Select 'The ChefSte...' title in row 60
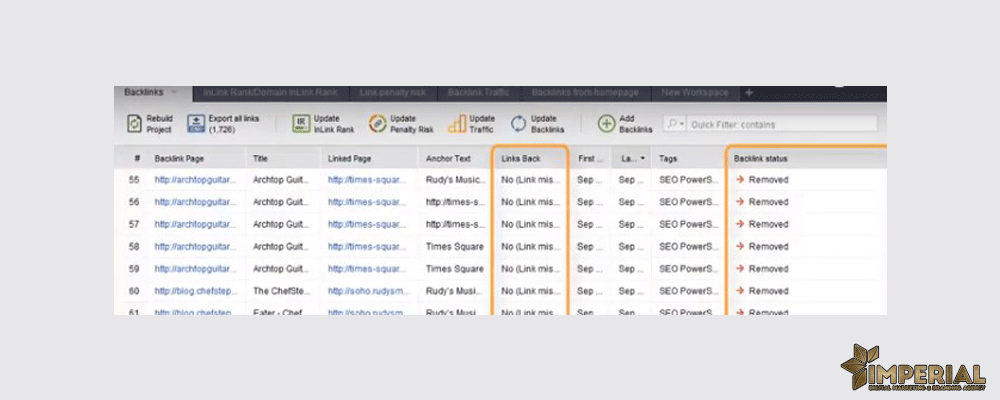This screenshot has width=1000, height=400. click(x=282, y=291)
